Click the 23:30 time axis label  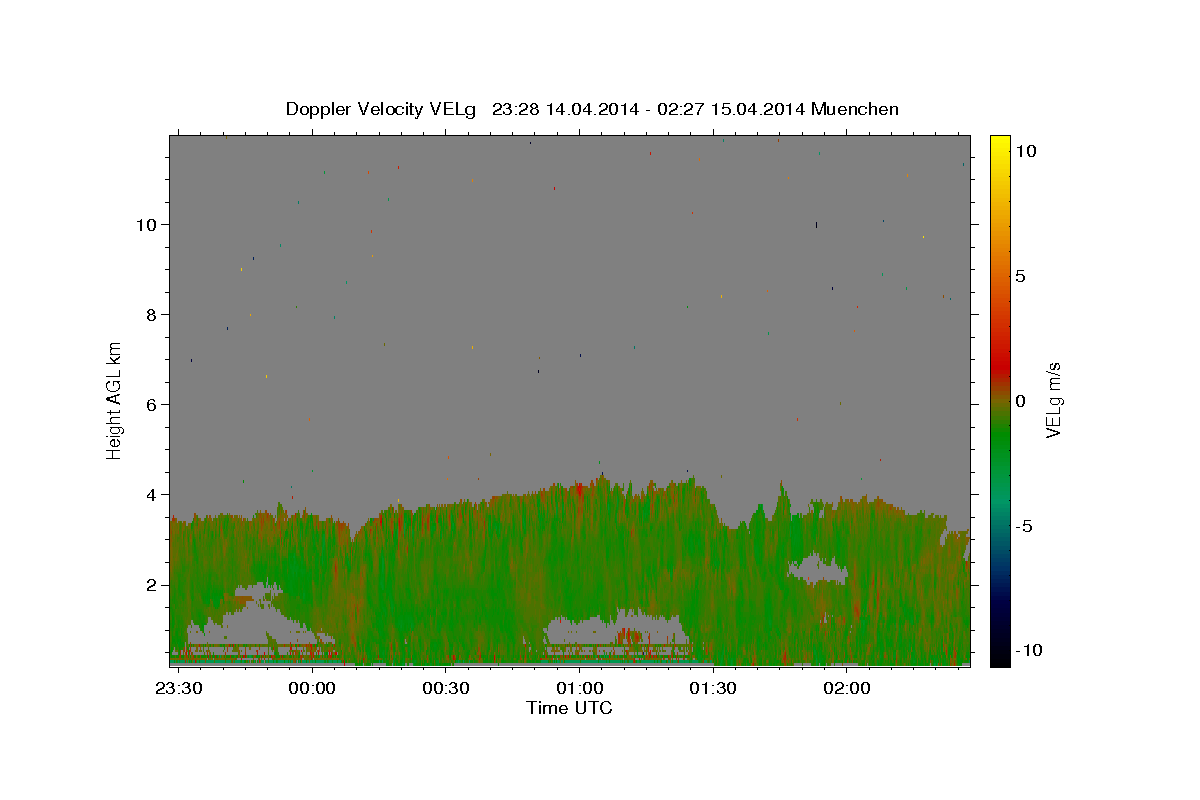coord(180,689)
